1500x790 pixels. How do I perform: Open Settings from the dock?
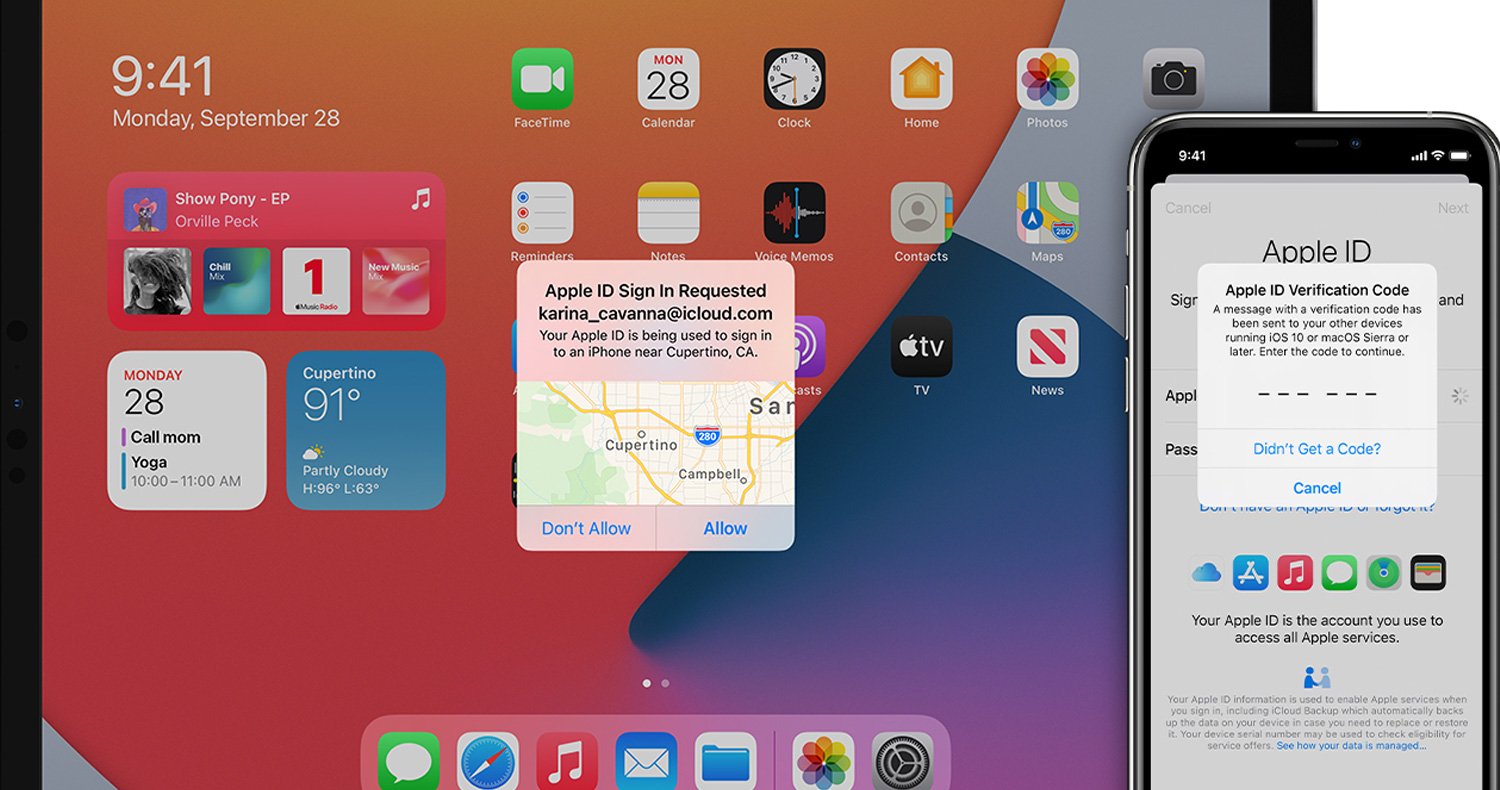[x=903, y=761]
